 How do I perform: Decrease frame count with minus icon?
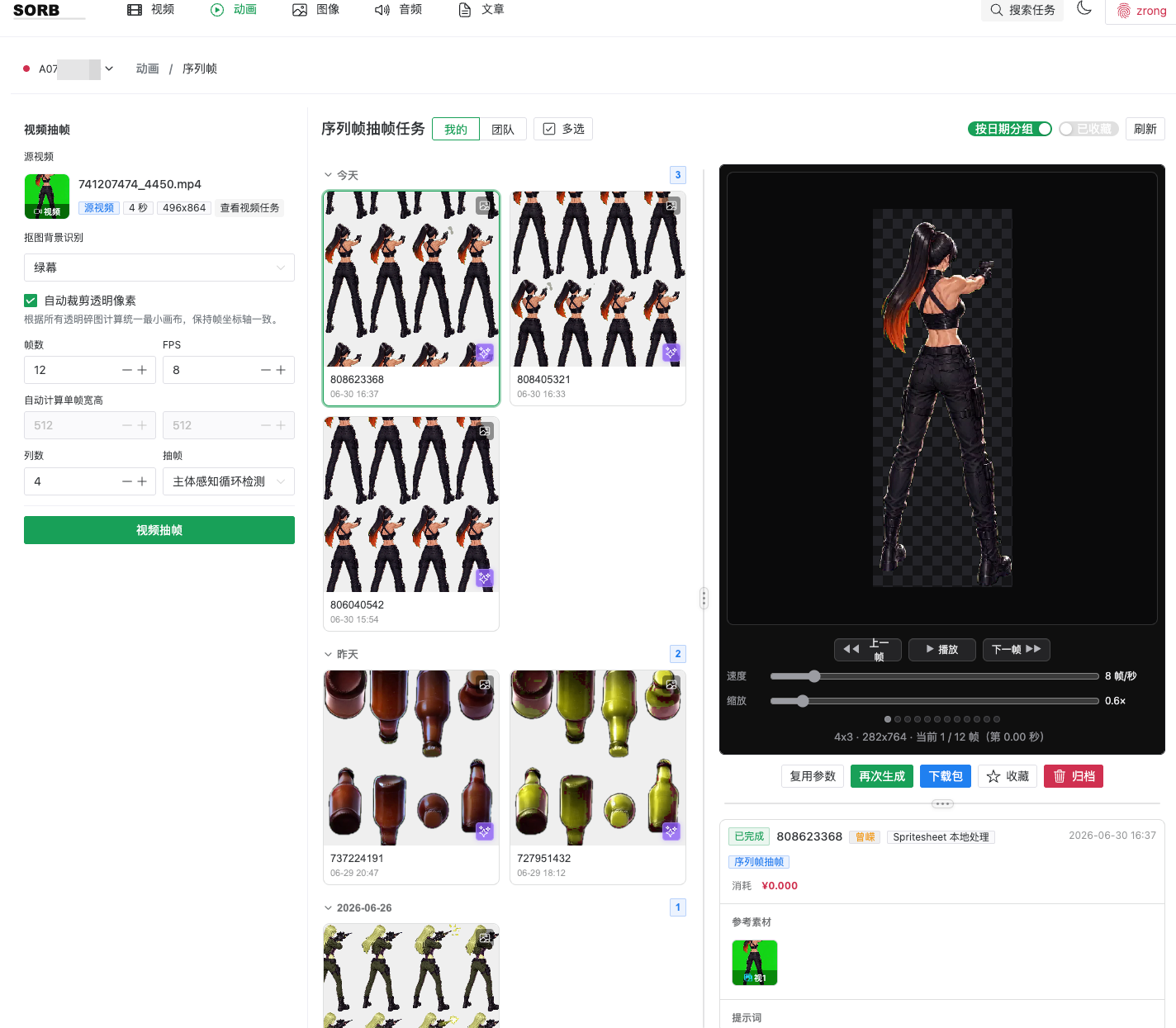click(x=127, y=370)
